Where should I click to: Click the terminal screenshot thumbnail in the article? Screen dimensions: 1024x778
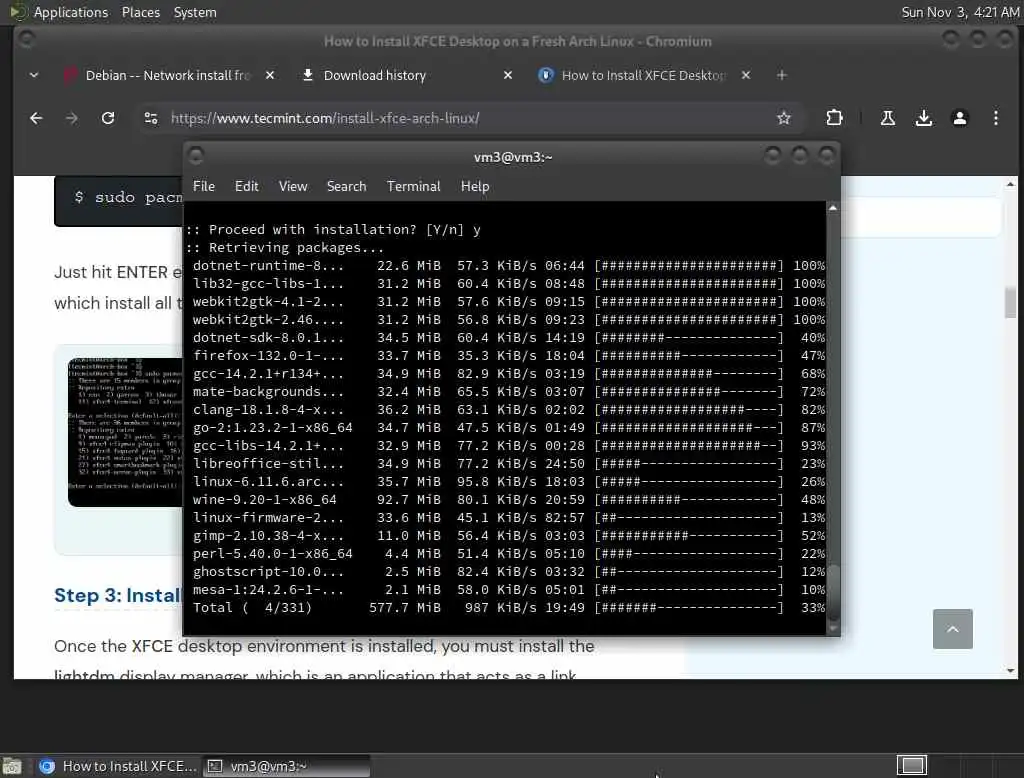tap(125, 432)
